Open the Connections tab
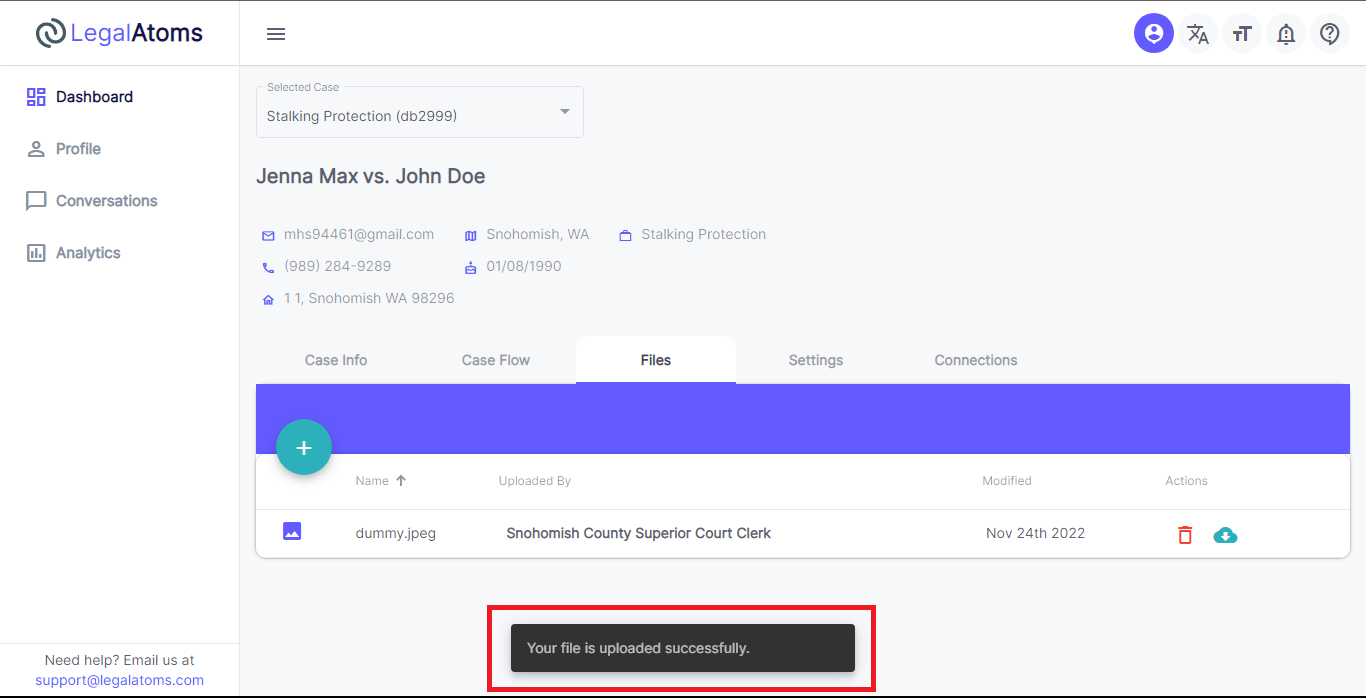This screenshot has height=698, width=1366. coord(976,360)
